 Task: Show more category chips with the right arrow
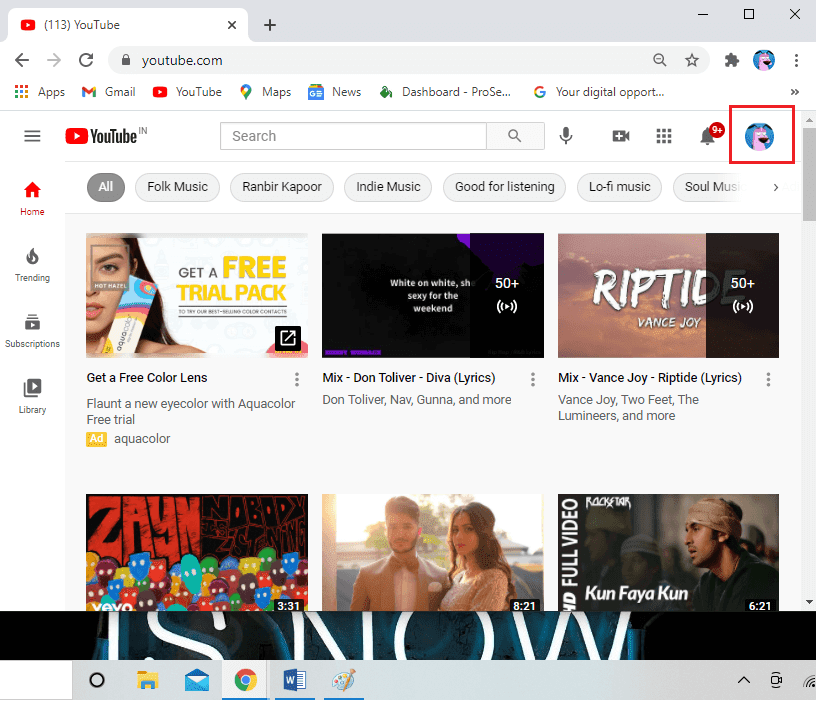776,187
